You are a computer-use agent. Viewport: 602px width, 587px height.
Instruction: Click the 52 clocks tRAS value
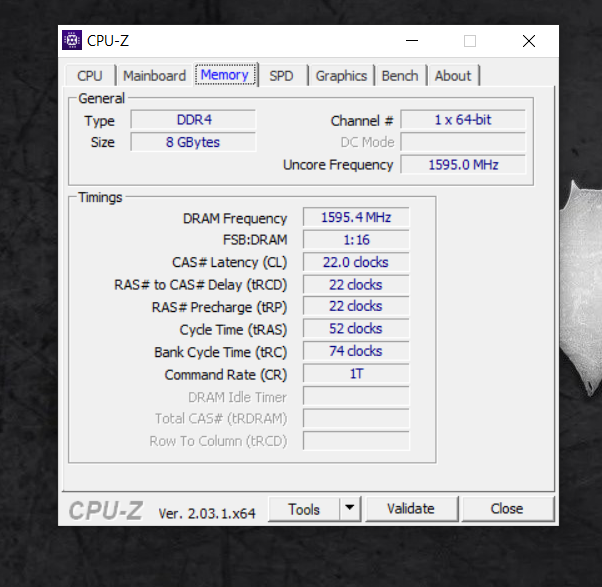coord(356,329)
